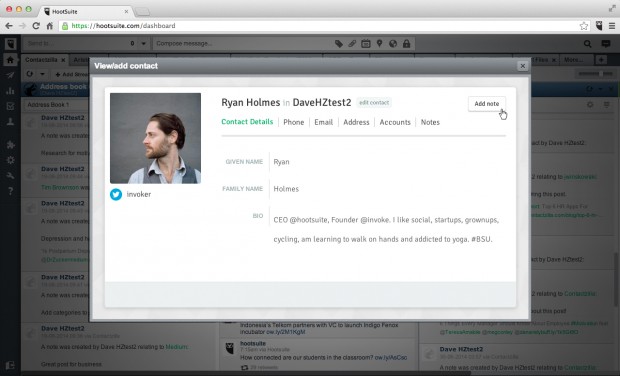Click the browser home button
Viewport: 620px width, 376px height.
pyautogui.click(x=49, y=26)
